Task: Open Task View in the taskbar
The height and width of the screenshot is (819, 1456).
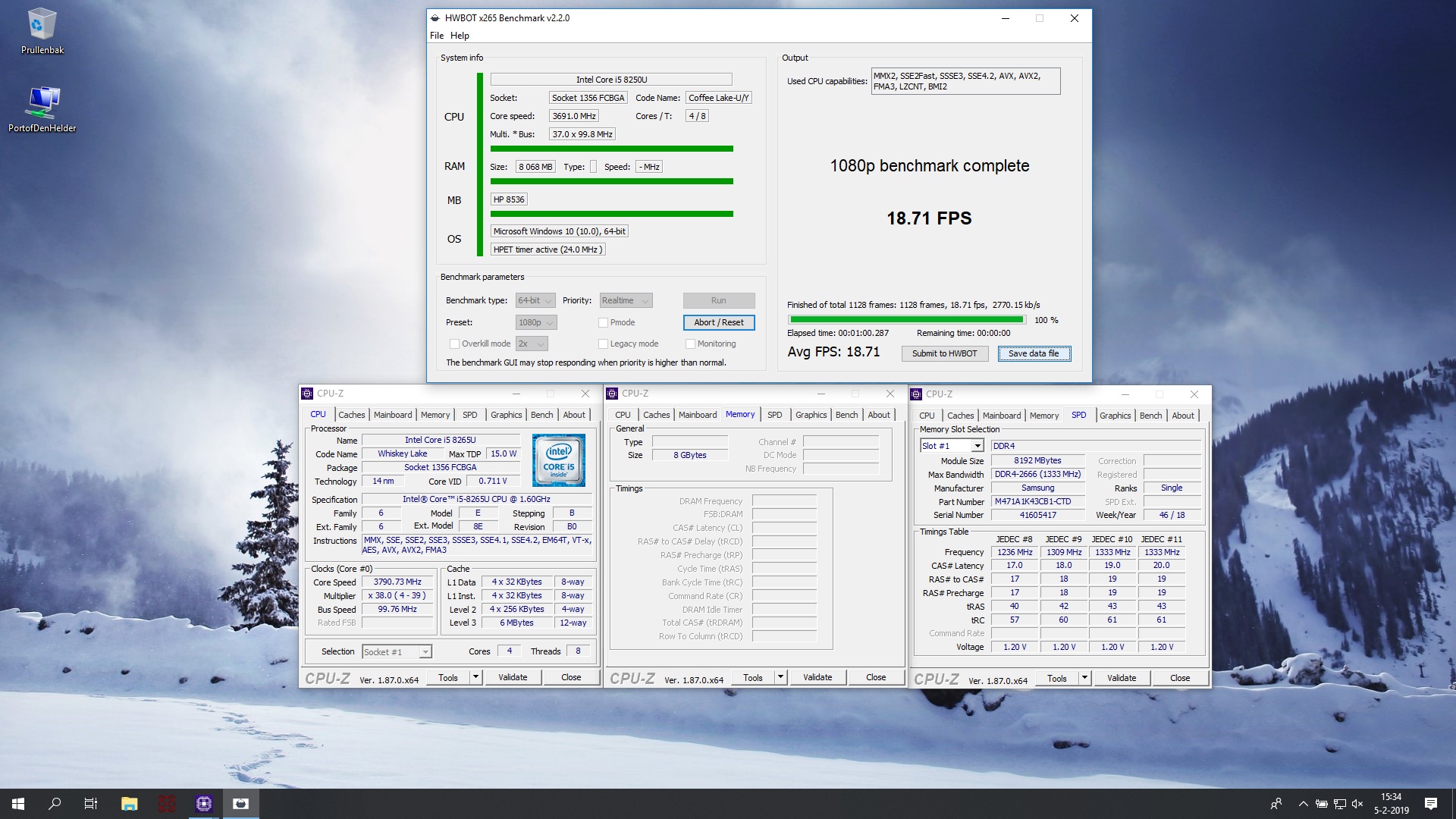Action: [x=91, y=804]
